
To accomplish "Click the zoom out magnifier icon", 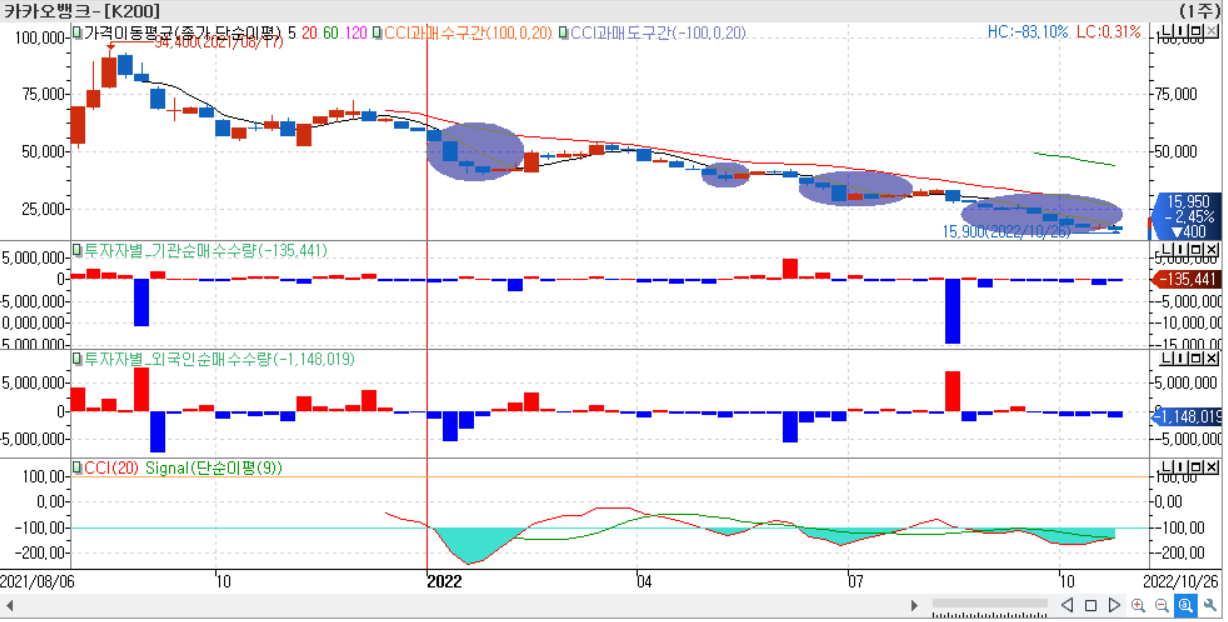I will pyautogui.click(x=1161, y=606).
